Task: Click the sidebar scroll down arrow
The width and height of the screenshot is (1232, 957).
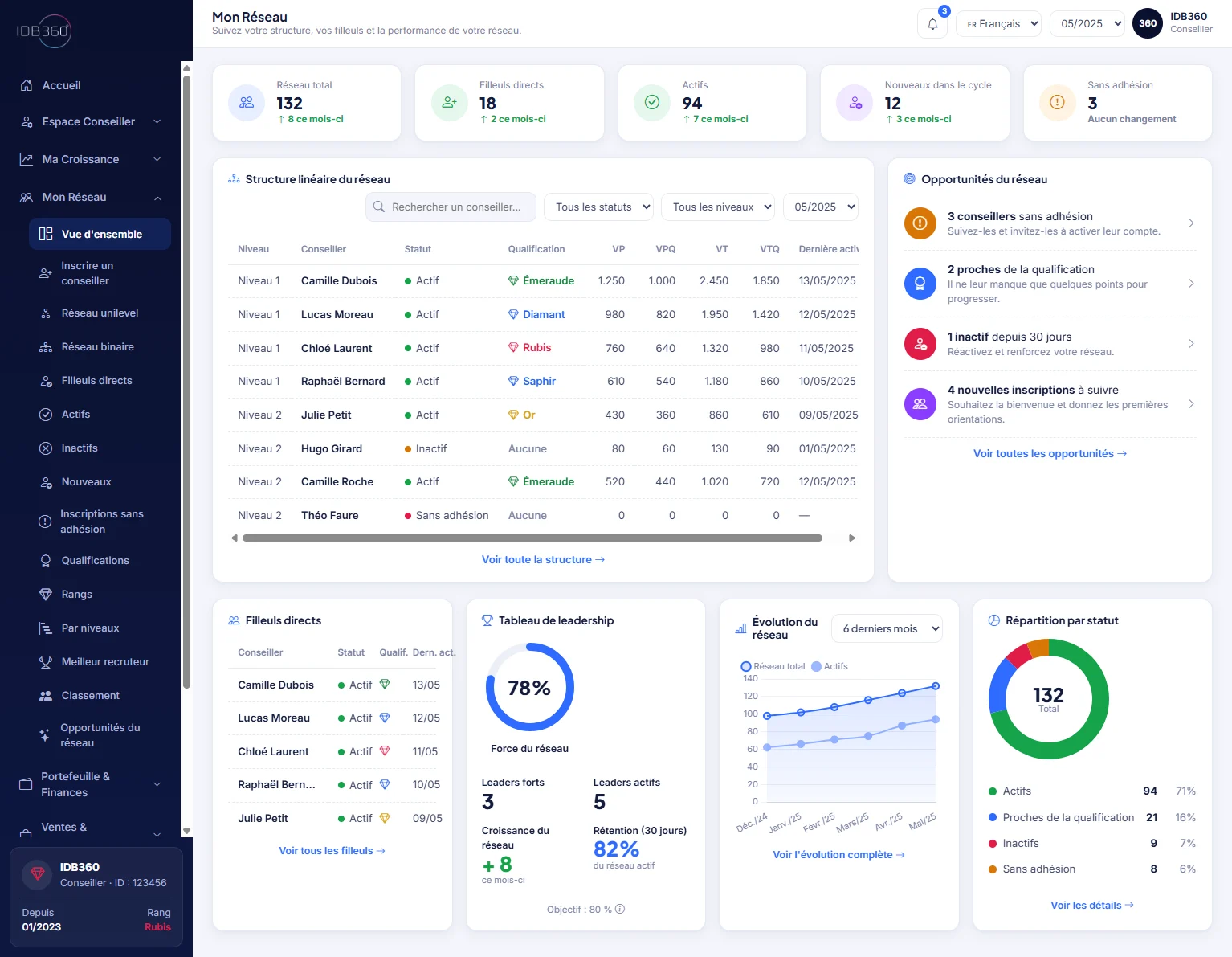Action: point(186,832)
